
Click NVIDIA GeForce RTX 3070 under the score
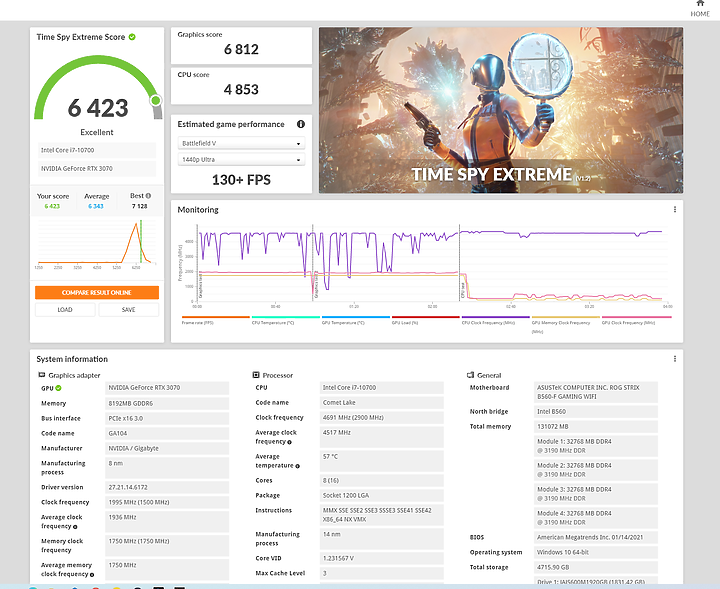click(x=97, y=168)
